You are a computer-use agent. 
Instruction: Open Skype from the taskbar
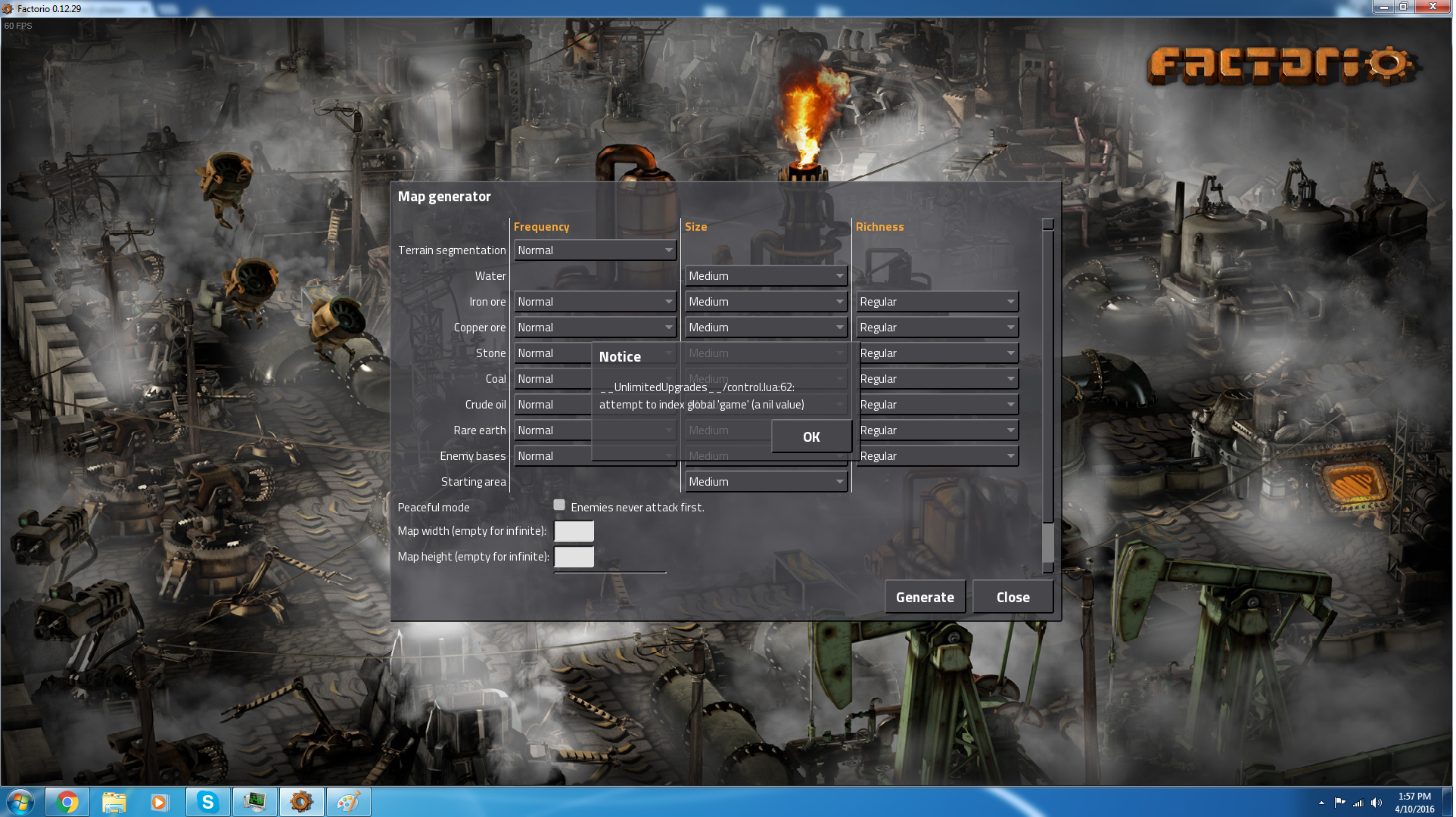[x=207, y=803]
